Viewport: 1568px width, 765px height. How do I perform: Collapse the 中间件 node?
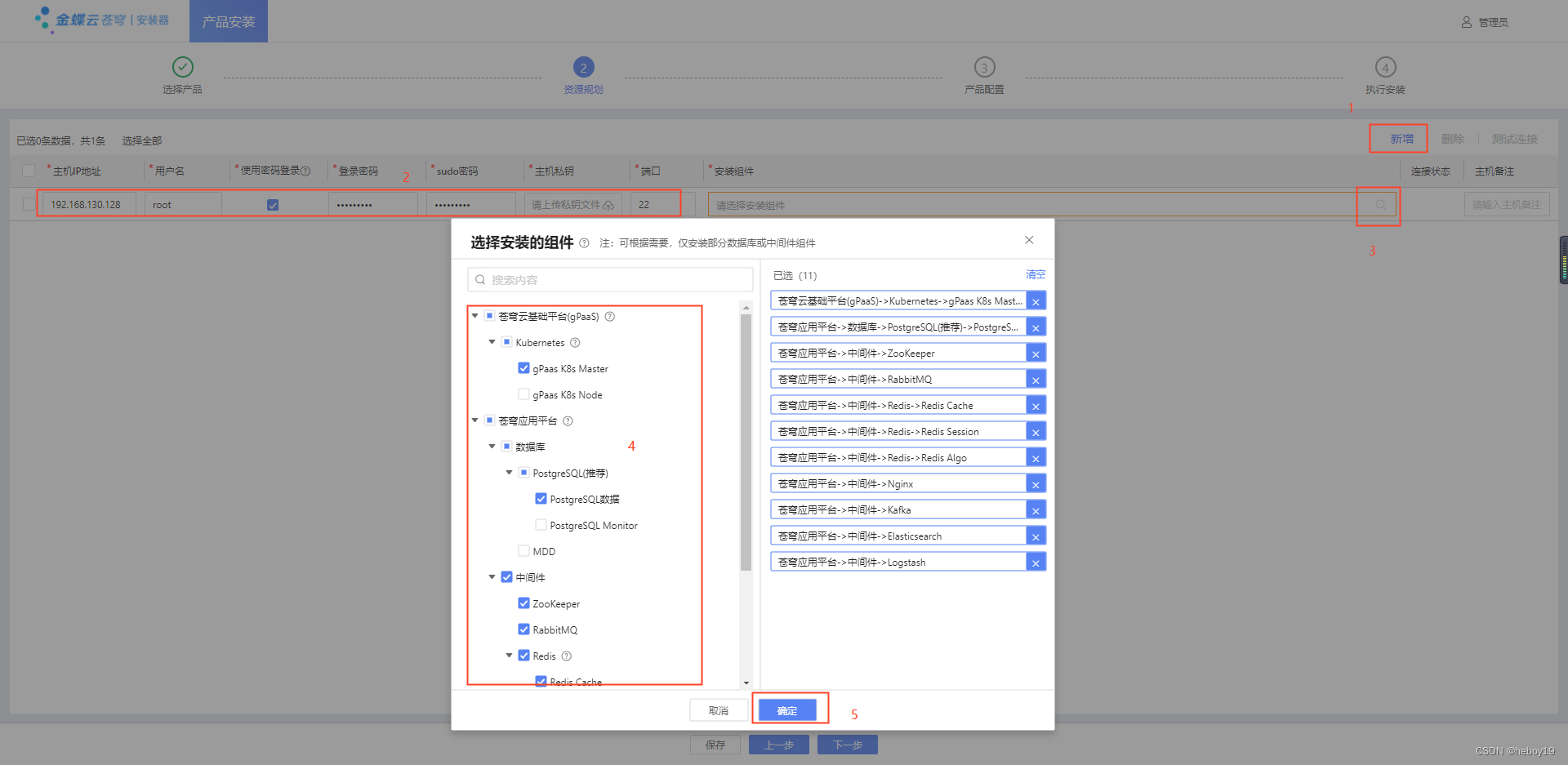[x=492, y=577]
